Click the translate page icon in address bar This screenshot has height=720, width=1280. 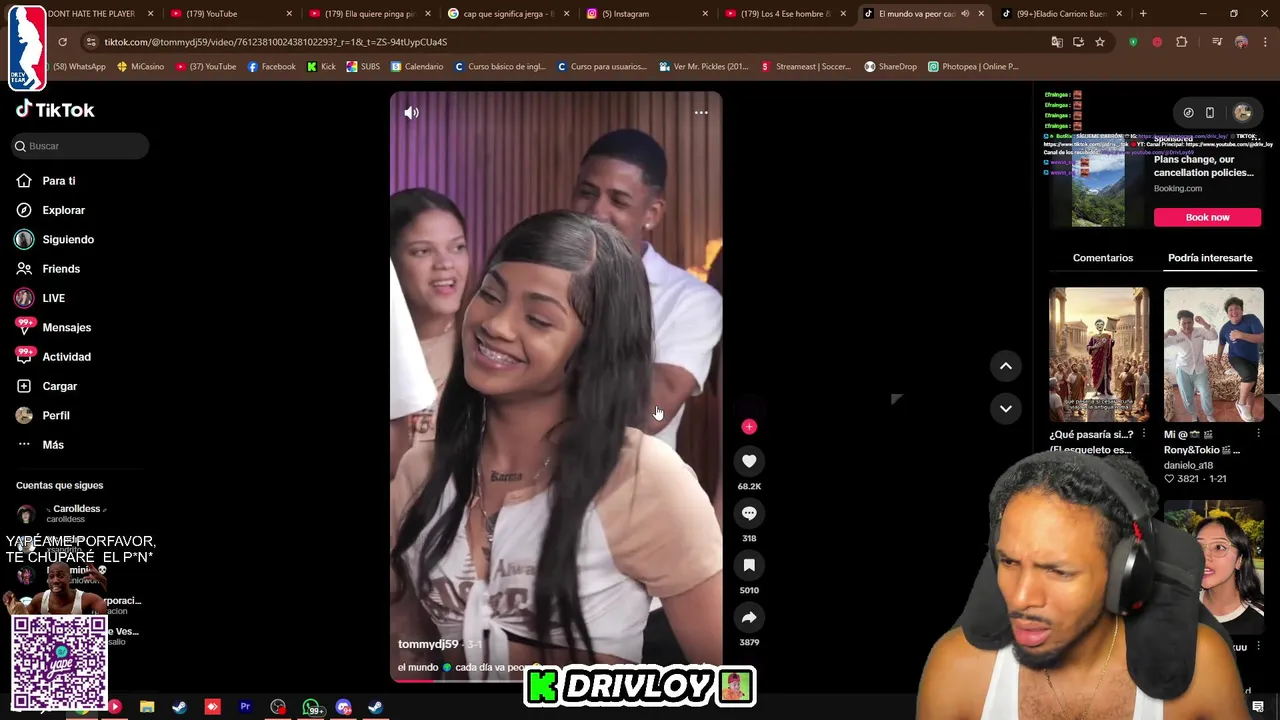(x=1057, y=42)
